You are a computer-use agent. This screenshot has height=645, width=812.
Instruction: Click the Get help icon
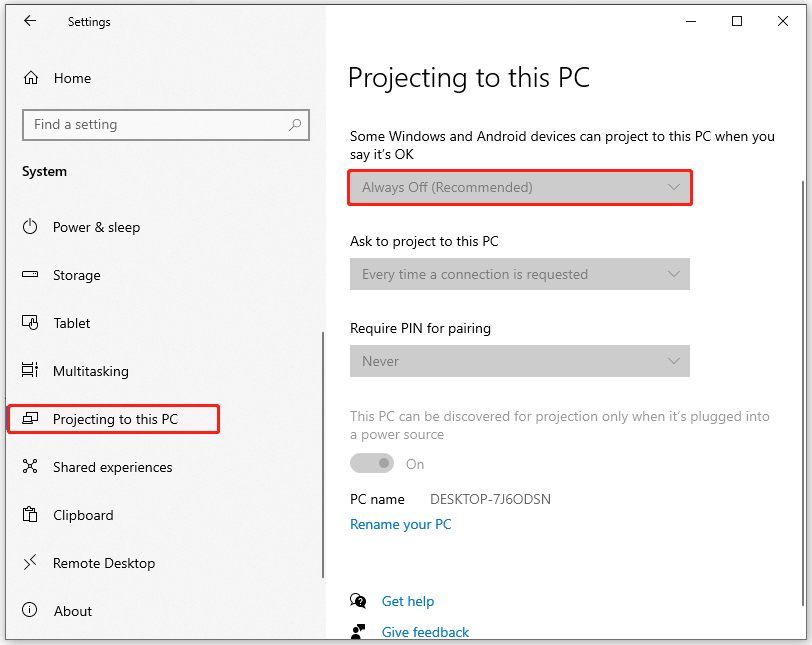tap(358, 601)
